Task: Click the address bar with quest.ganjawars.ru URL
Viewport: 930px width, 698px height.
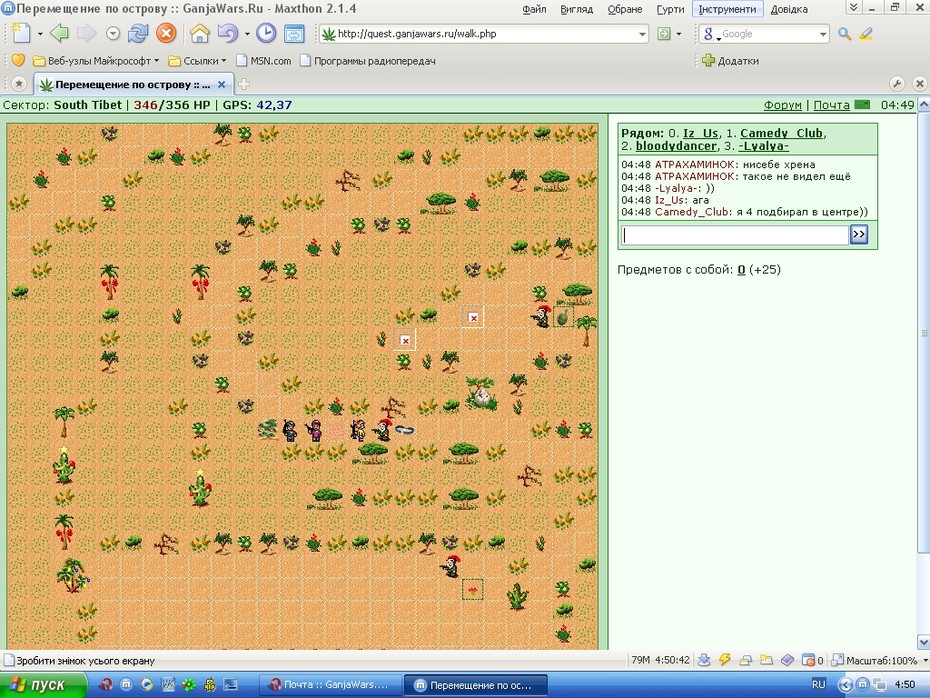Action: tap(483, 34)
